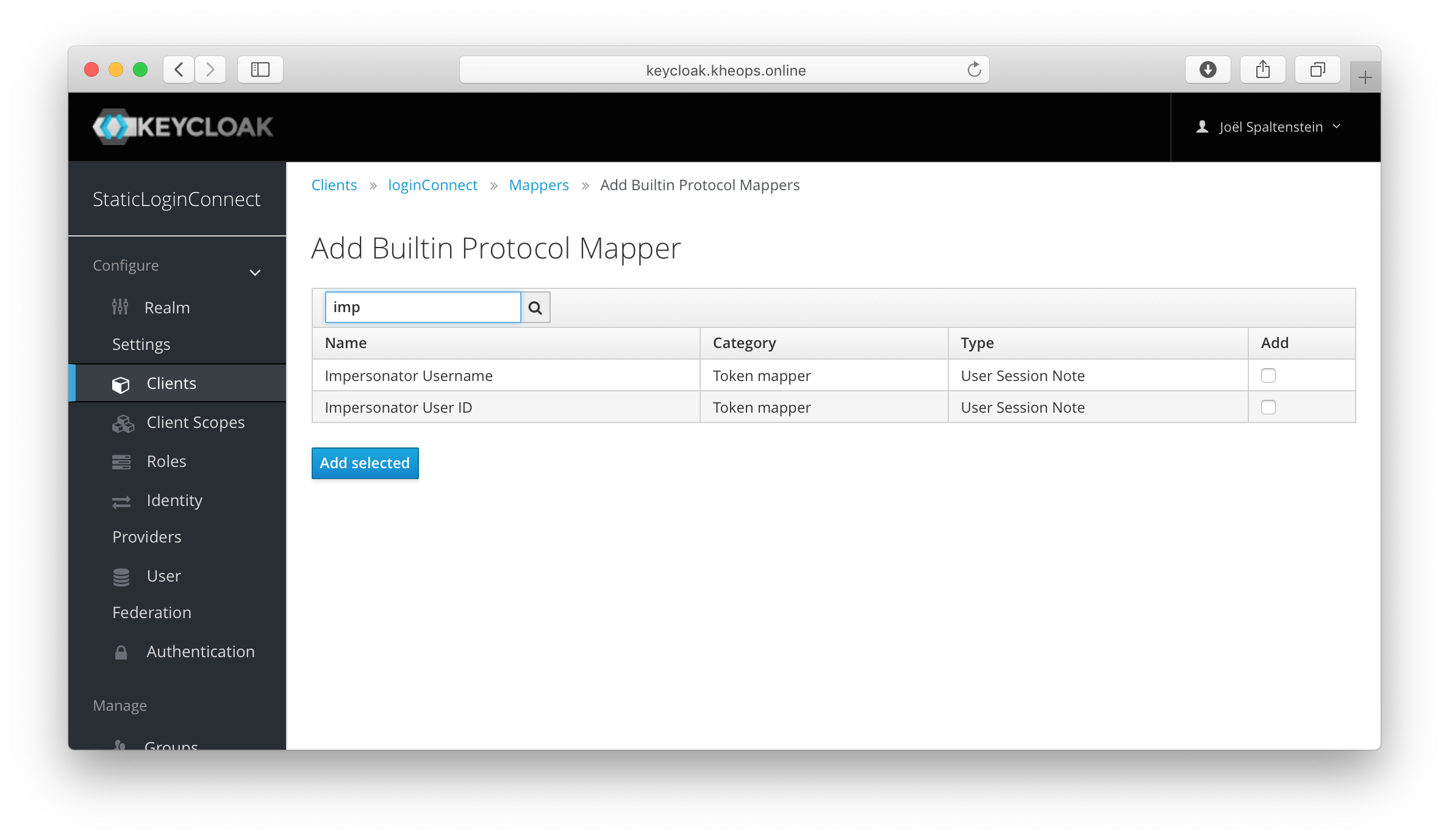
Task: Click the Identity Providers icon
Action: (122, 500)
